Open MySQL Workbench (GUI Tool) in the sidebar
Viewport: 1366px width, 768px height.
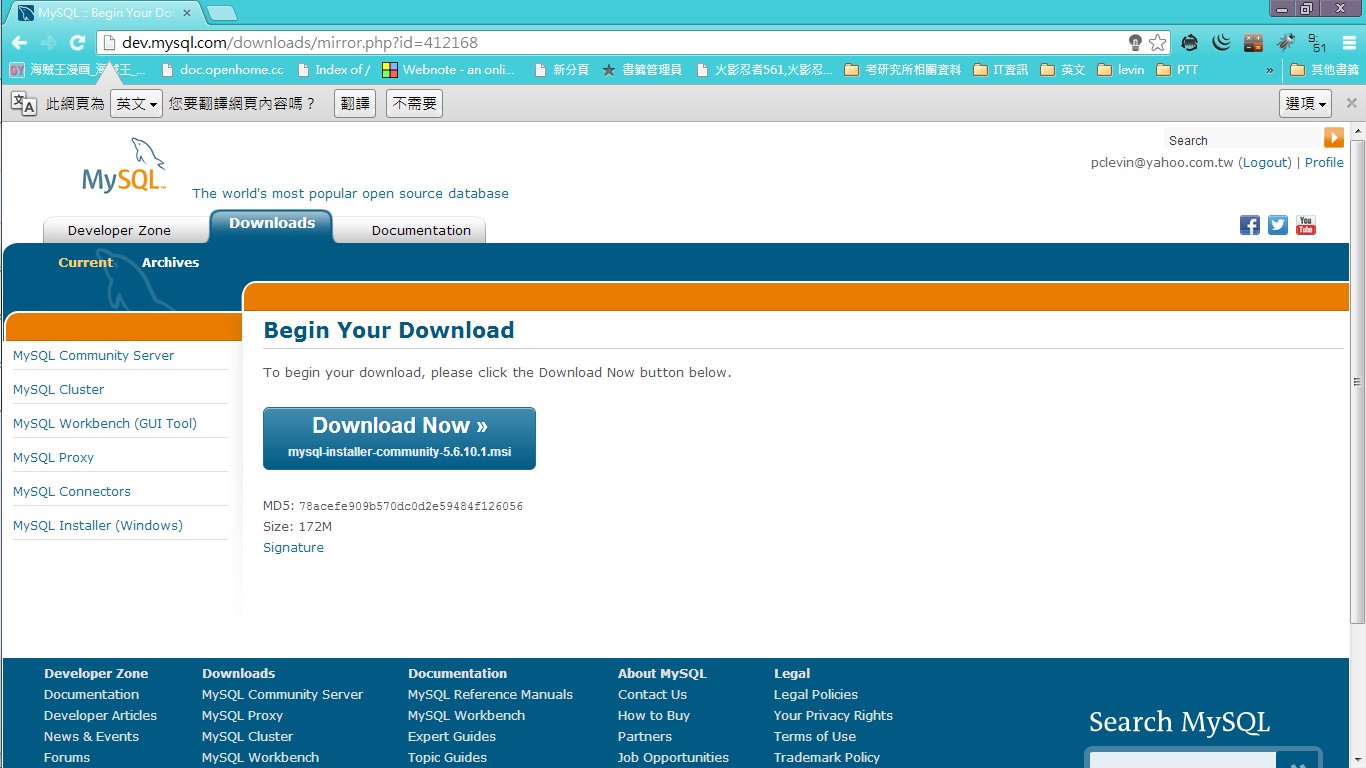coord(105,423)
